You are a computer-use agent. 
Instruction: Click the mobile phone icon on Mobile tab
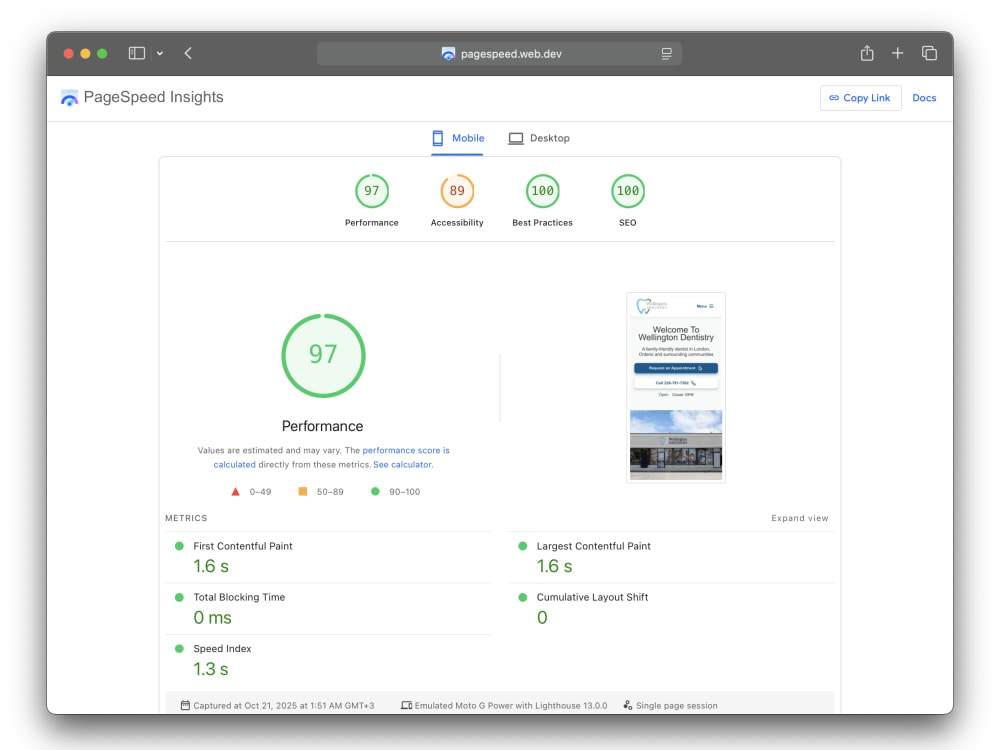click(438, 138)
